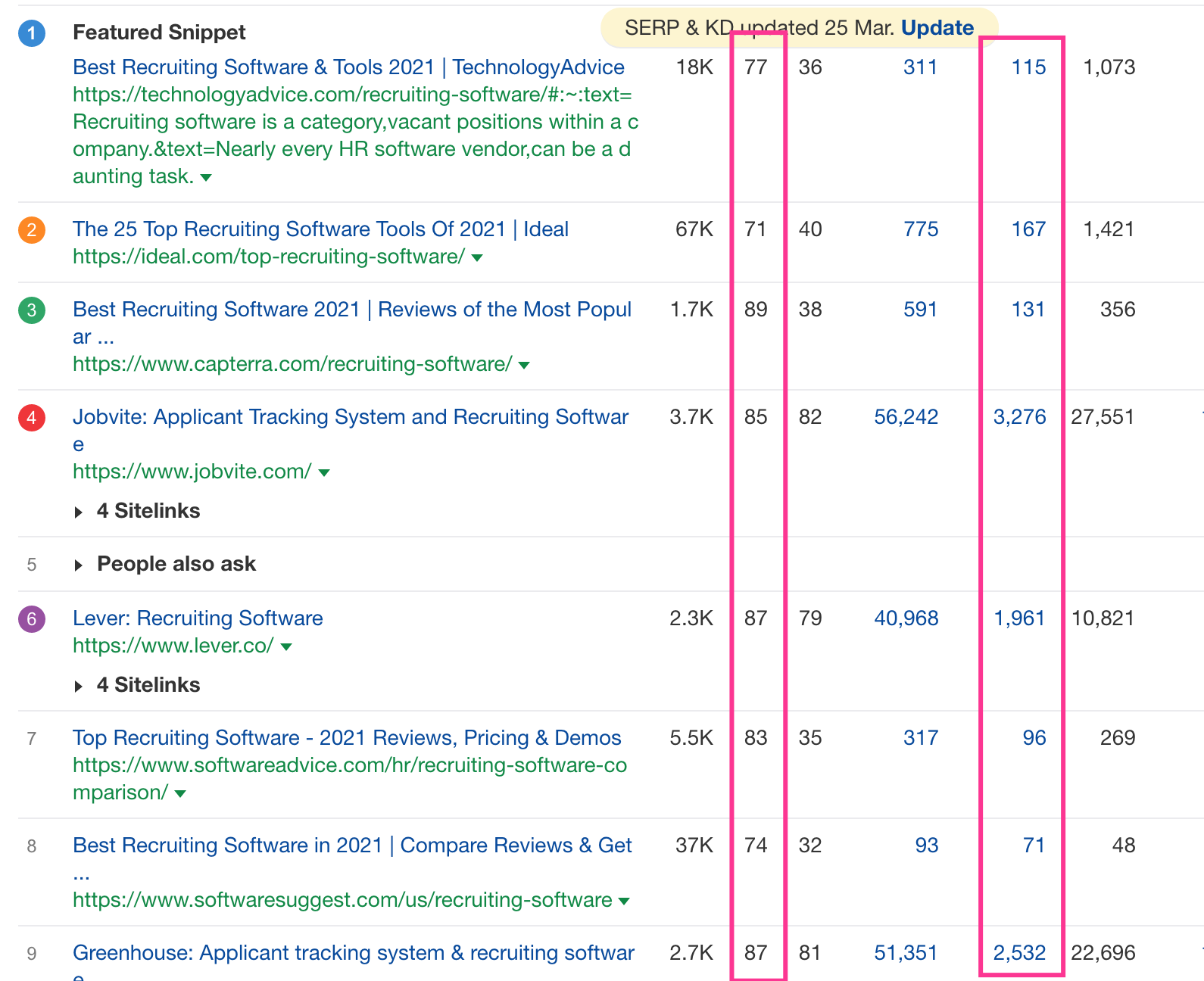Expand the 4 Sitelinks under Lever

coord(137,685)
